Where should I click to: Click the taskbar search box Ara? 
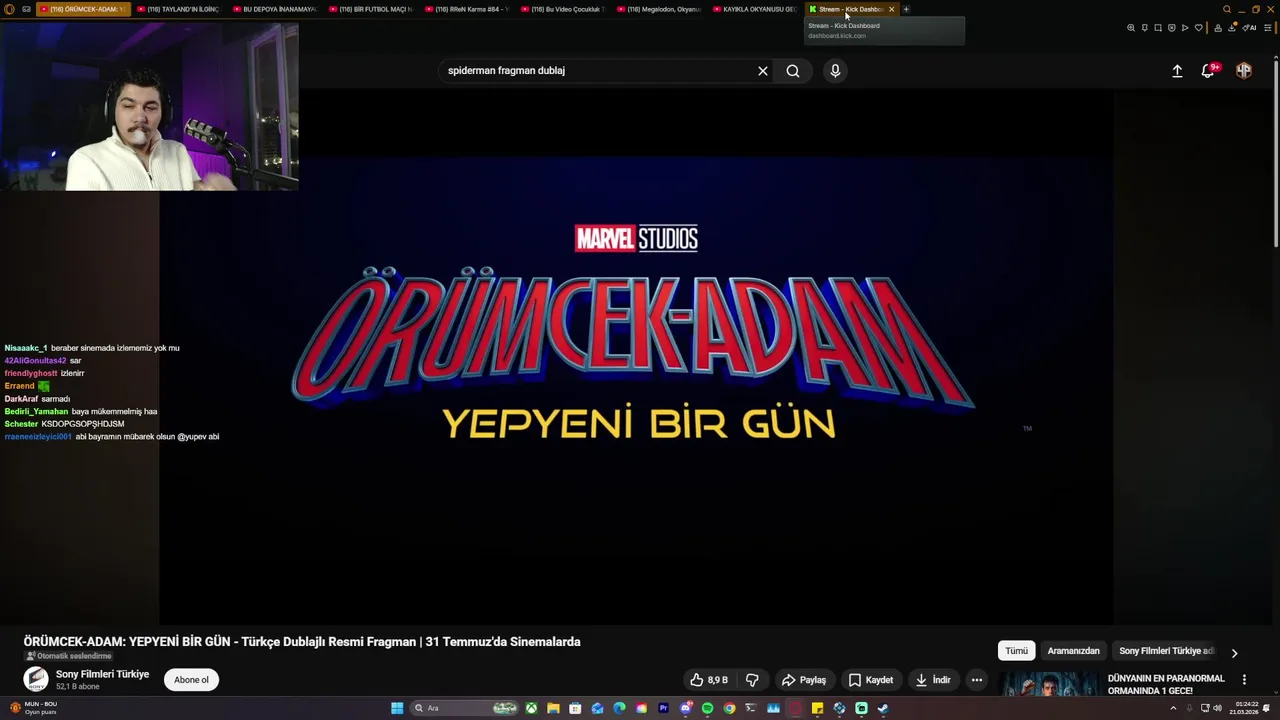point(464,708)
